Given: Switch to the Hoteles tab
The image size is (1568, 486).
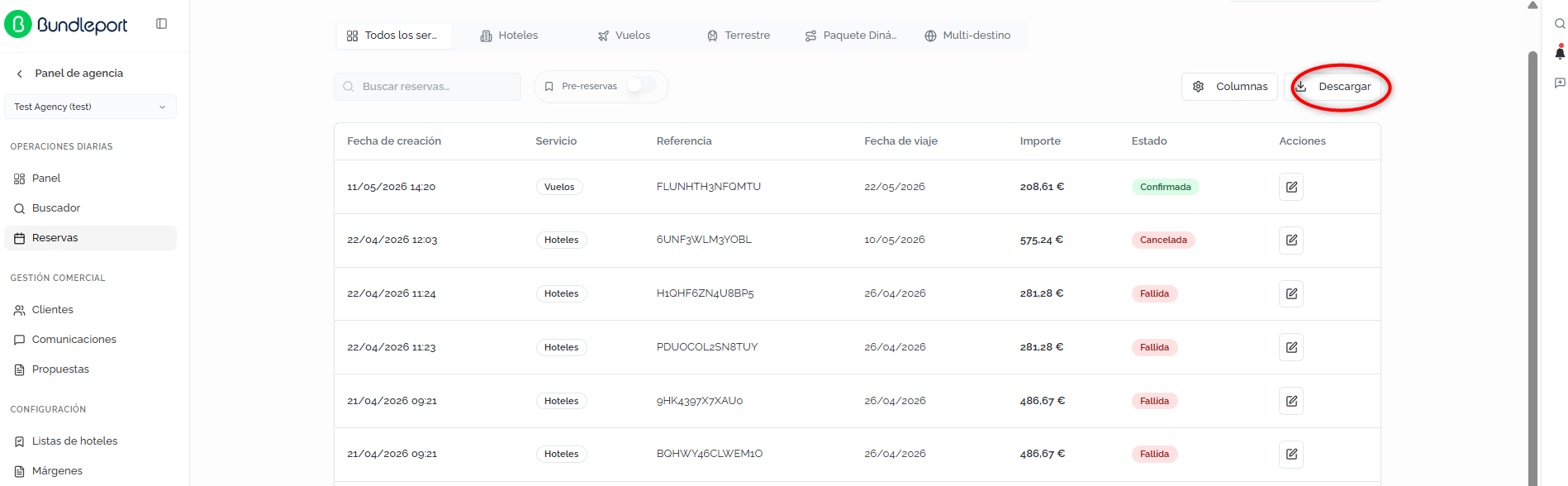Looking at the screenshot, I should point(509,36).
